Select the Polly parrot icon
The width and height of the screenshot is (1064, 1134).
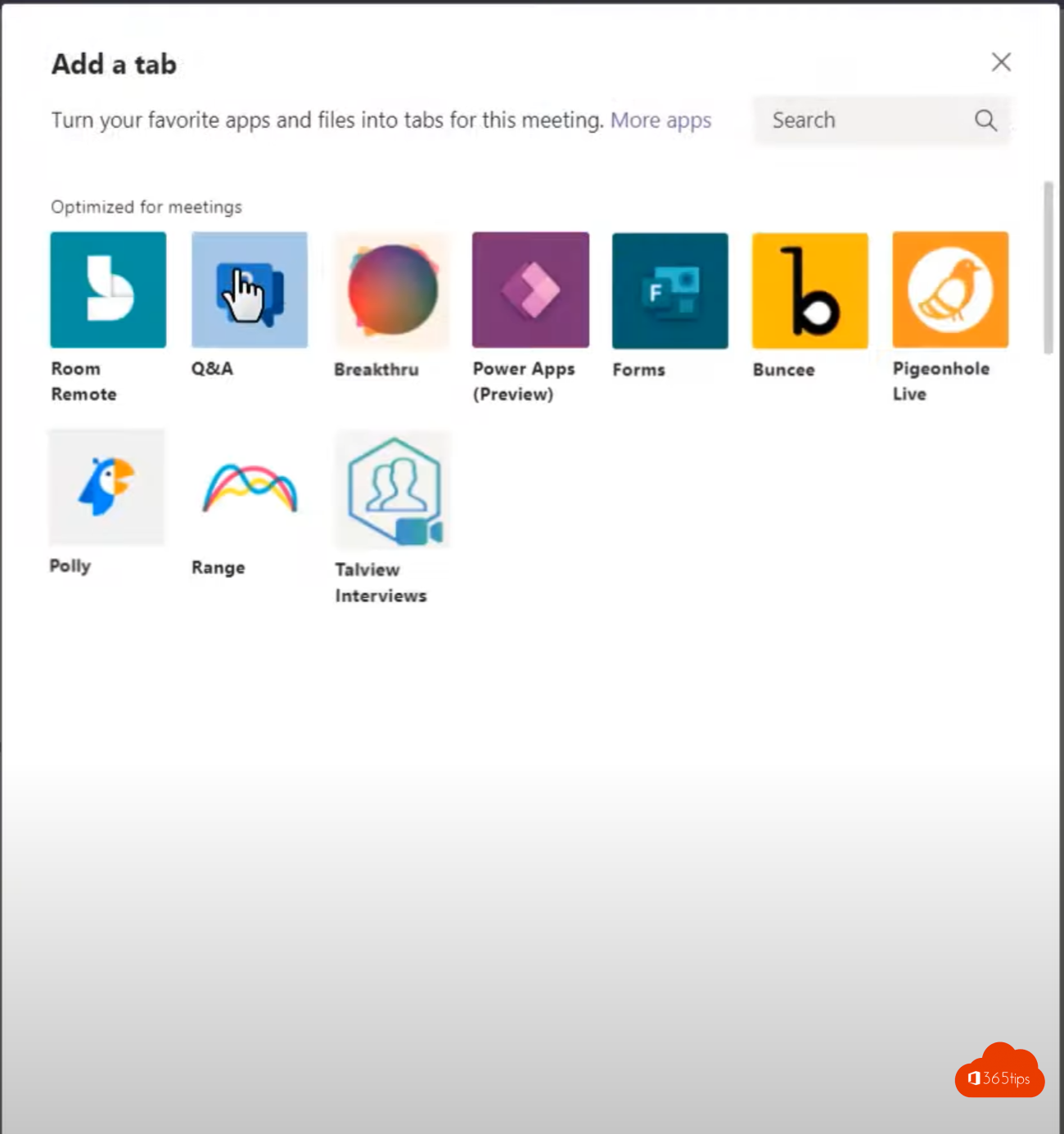[106, 487]
